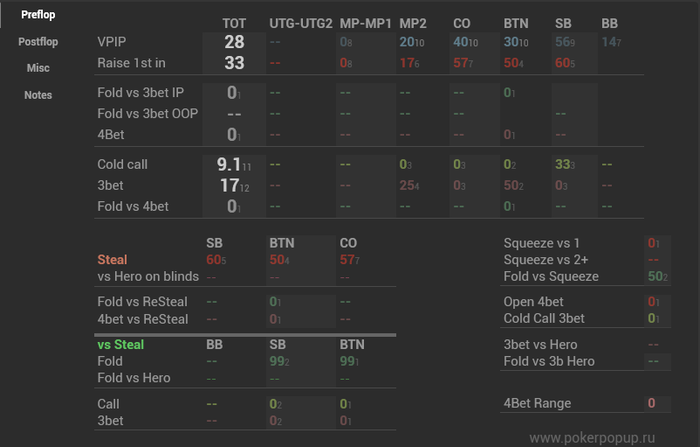This screenshot has width=700, height=447.
Task: Click the Open 4bet value
Action: (x=653, y=301)
